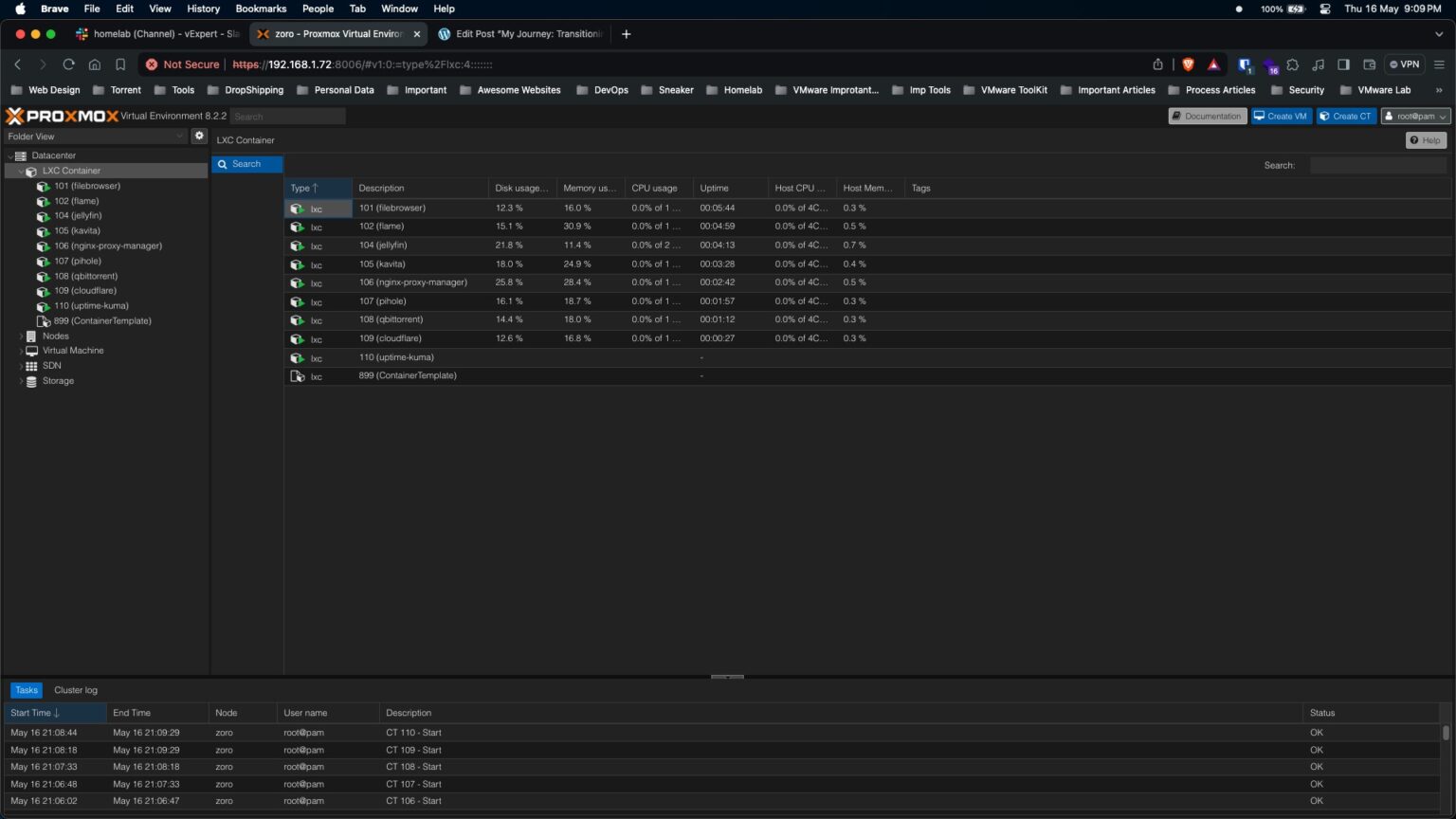
Task: Open the Bookmarks menu in menu bar
Action: [x=261, y=9]
